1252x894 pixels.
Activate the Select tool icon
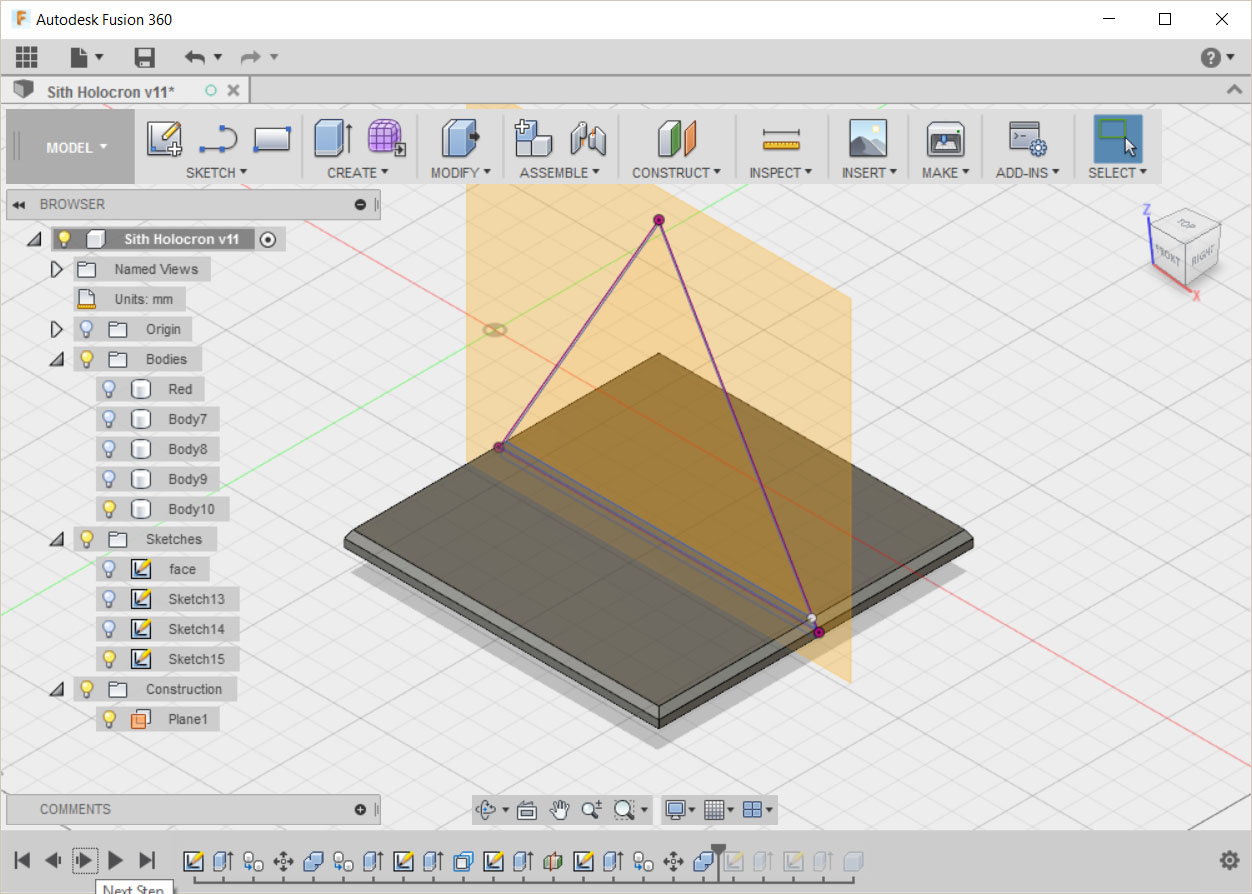click(x=1118, y=138)
